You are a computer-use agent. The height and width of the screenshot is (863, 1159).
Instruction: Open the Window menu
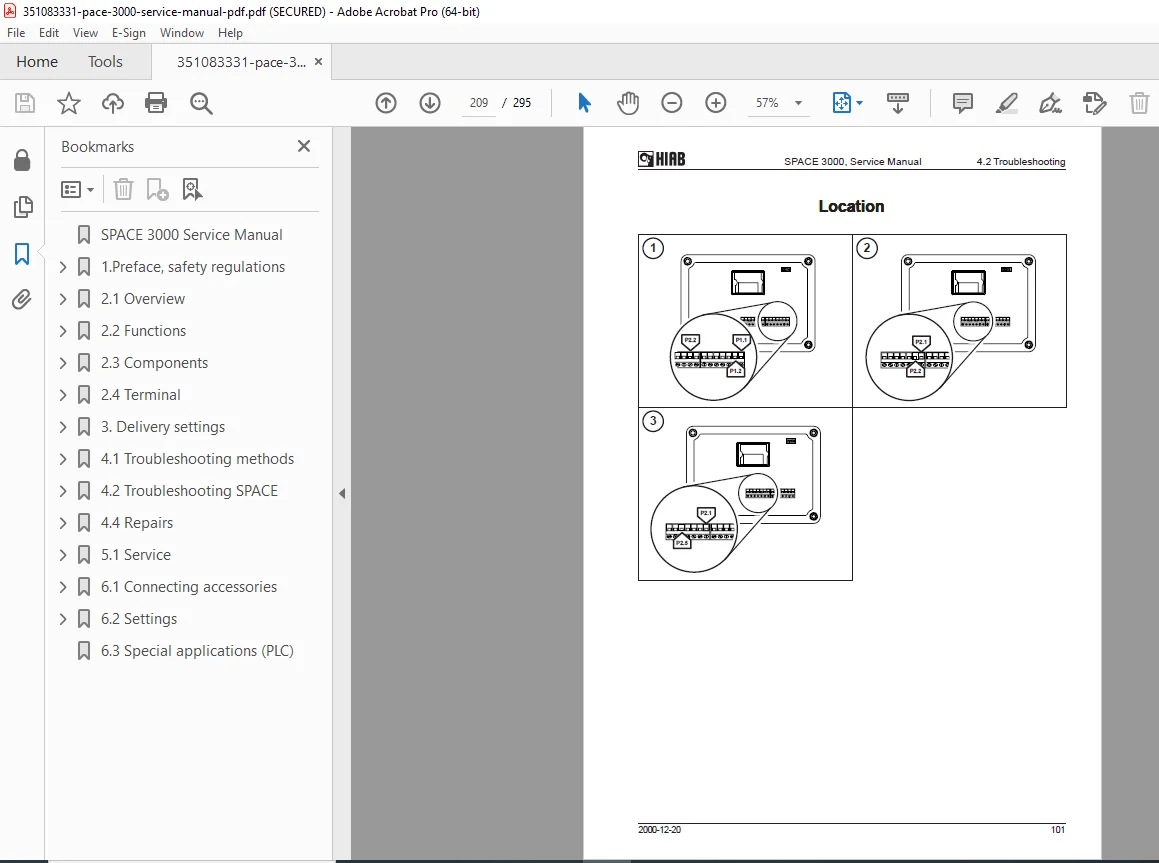tap(182, 33)
